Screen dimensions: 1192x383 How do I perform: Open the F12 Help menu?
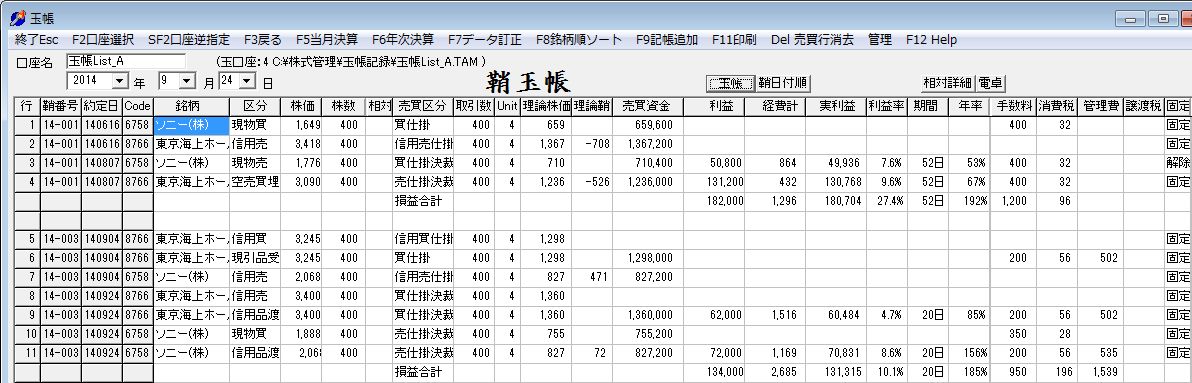[931, 40]
